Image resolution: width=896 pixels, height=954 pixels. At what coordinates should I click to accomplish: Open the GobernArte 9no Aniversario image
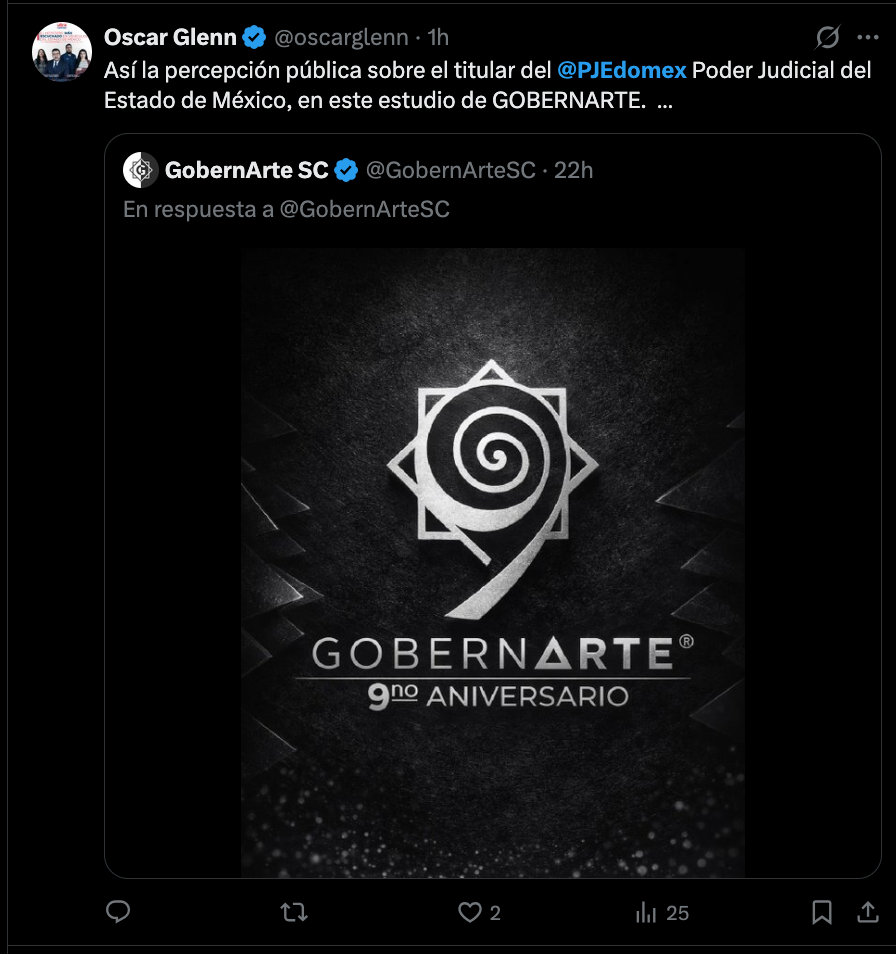[x=493, y=562]
